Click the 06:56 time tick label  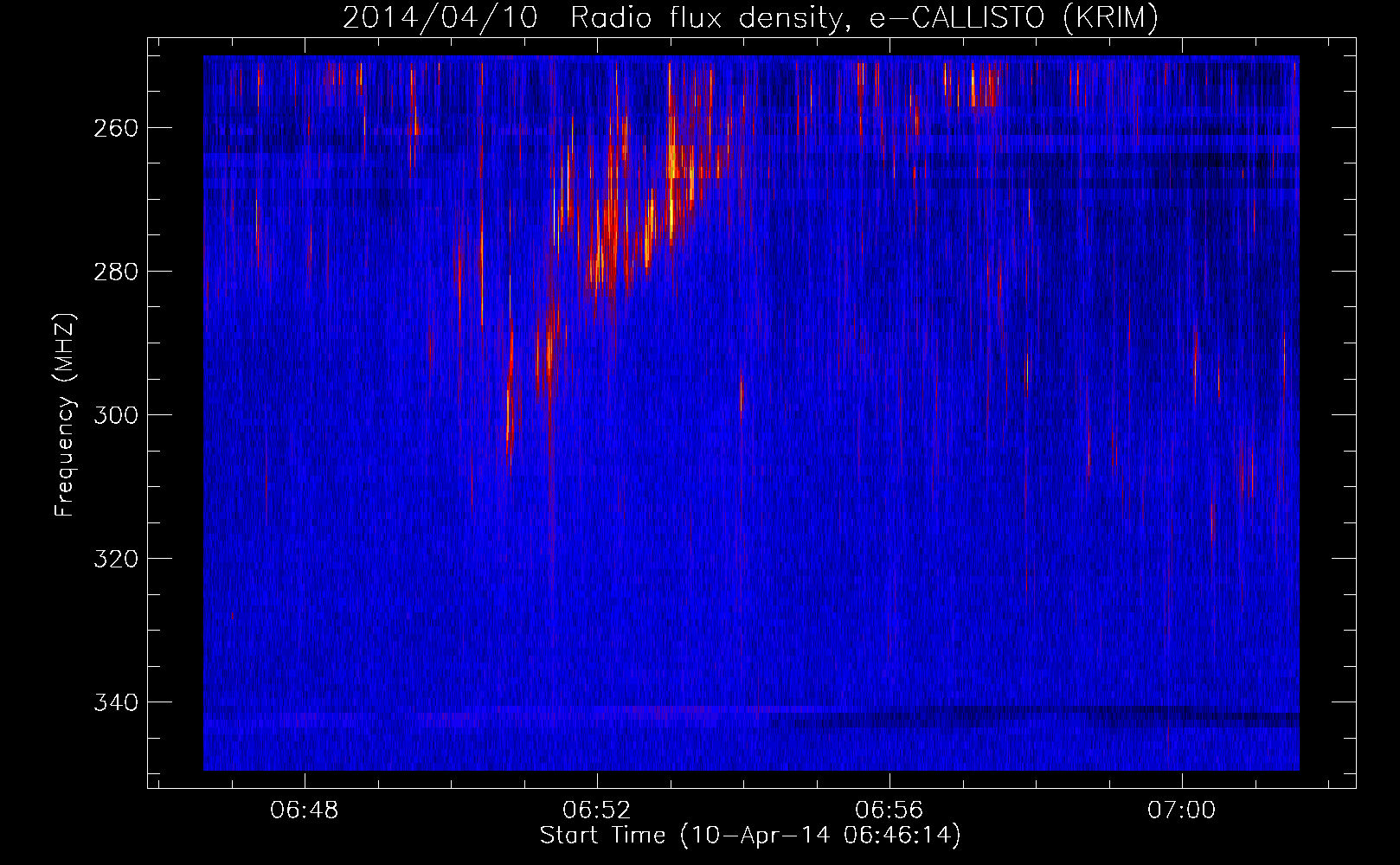point(889,811)
